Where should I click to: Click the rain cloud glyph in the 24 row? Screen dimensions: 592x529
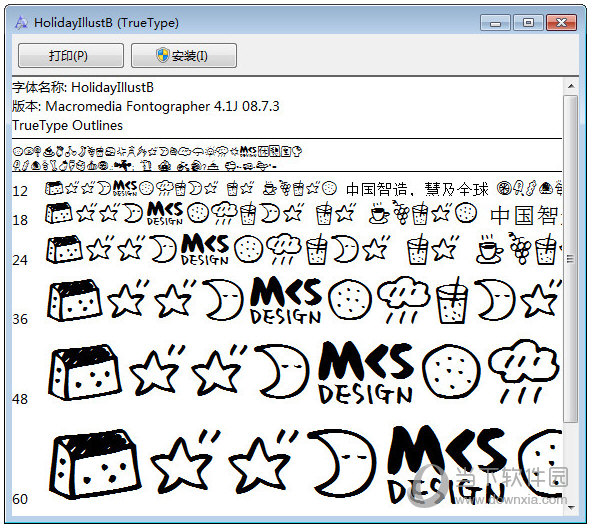click(284, 249)
